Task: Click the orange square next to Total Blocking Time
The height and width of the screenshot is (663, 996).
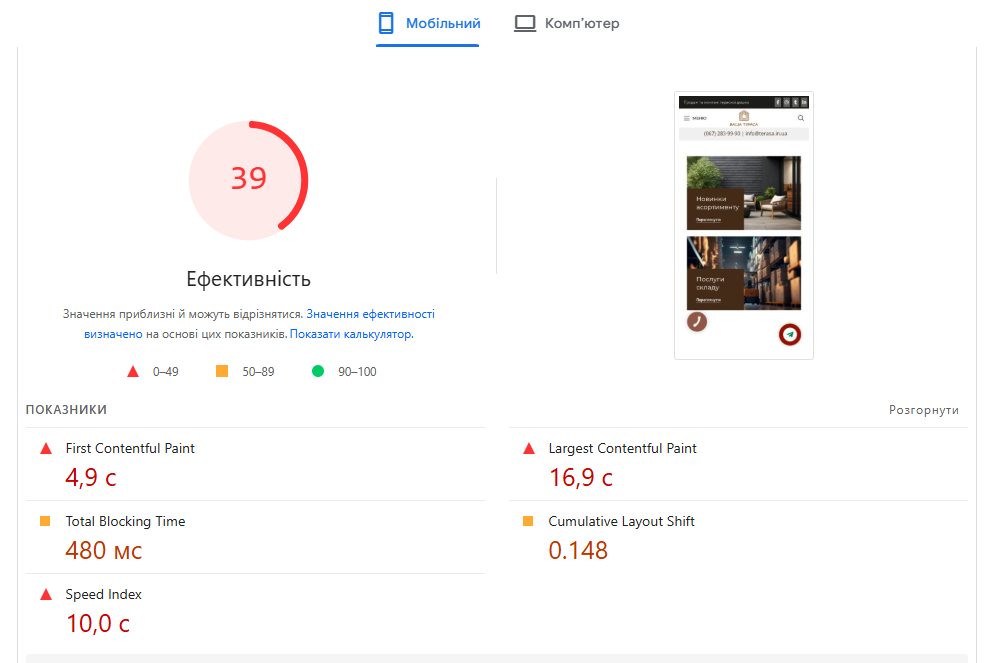Action: pyautogui.click(x=45, y=521)
